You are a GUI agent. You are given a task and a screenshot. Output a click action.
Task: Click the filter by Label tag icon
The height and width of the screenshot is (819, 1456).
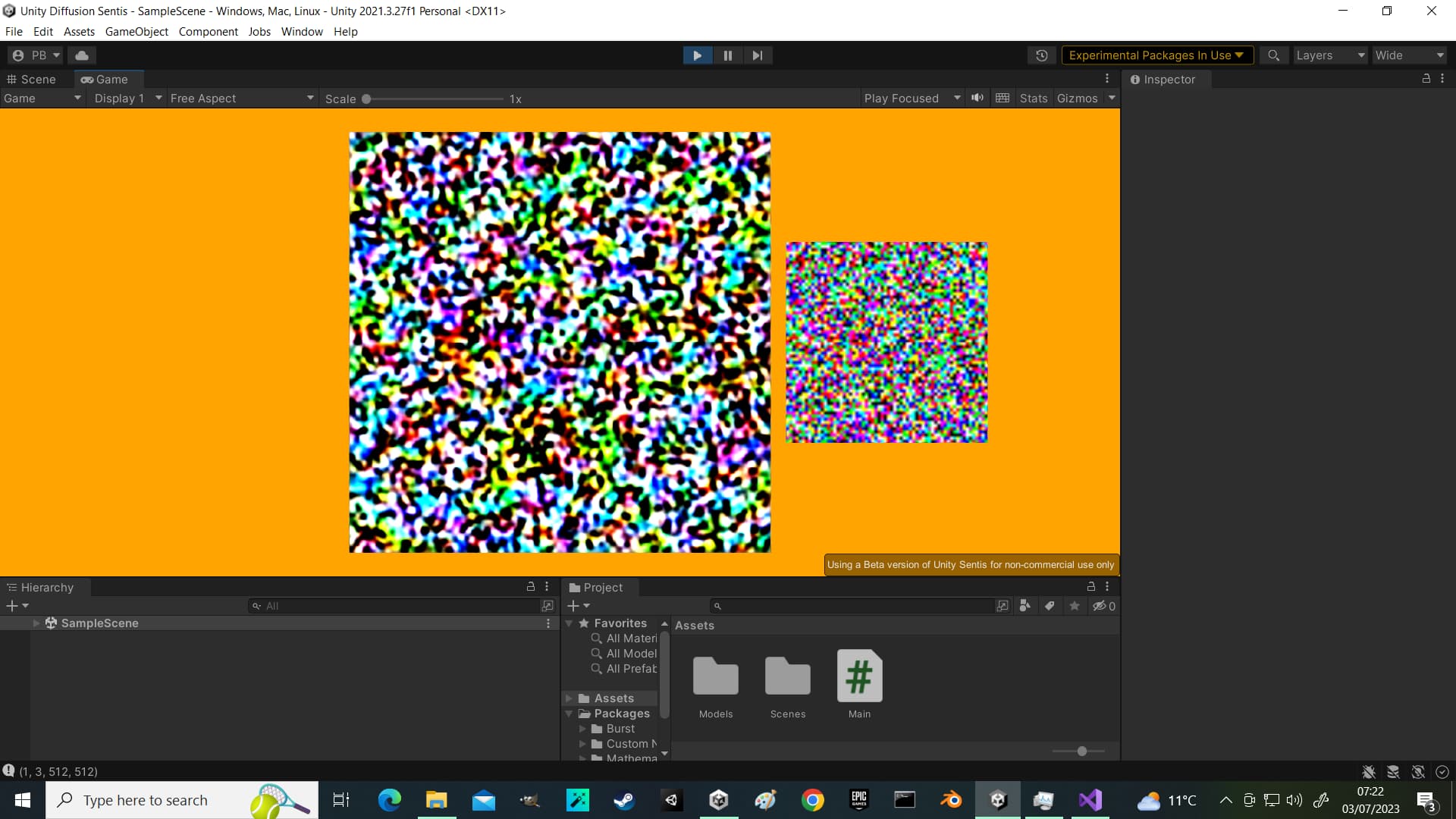pos(1050,606)
